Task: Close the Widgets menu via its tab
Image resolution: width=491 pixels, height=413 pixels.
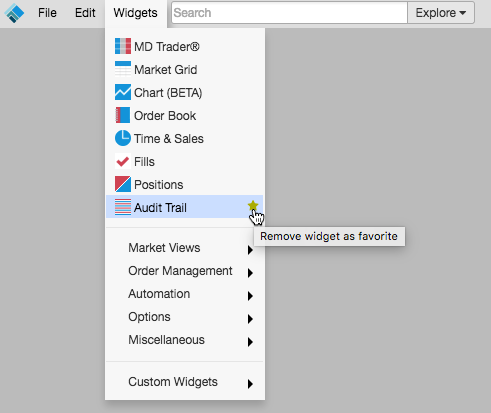Action: tap(135, 13)
